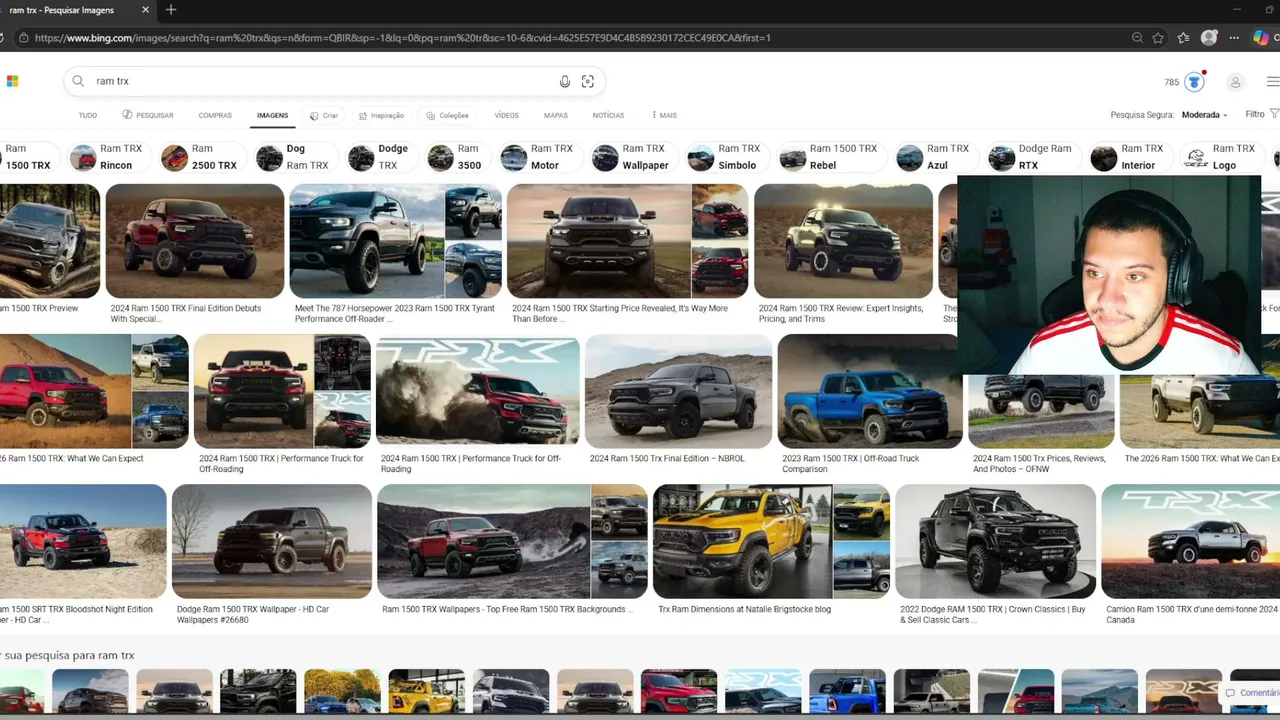Open the Criar image creator pill
The height and width of the screenshot is (720, 1280).
[x=324, y=115]
